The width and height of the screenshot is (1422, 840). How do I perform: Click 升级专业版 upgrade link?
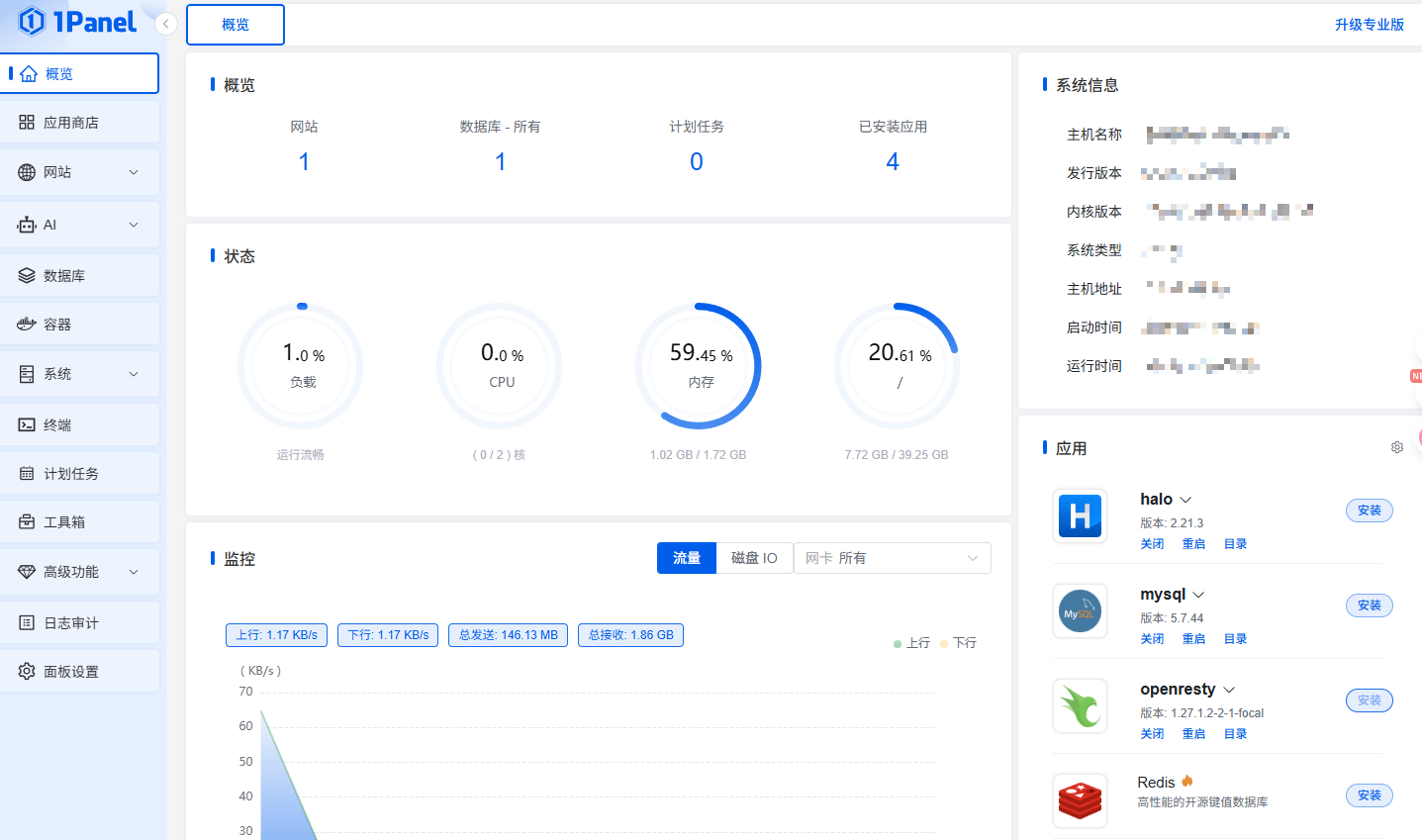[1369, 25]
